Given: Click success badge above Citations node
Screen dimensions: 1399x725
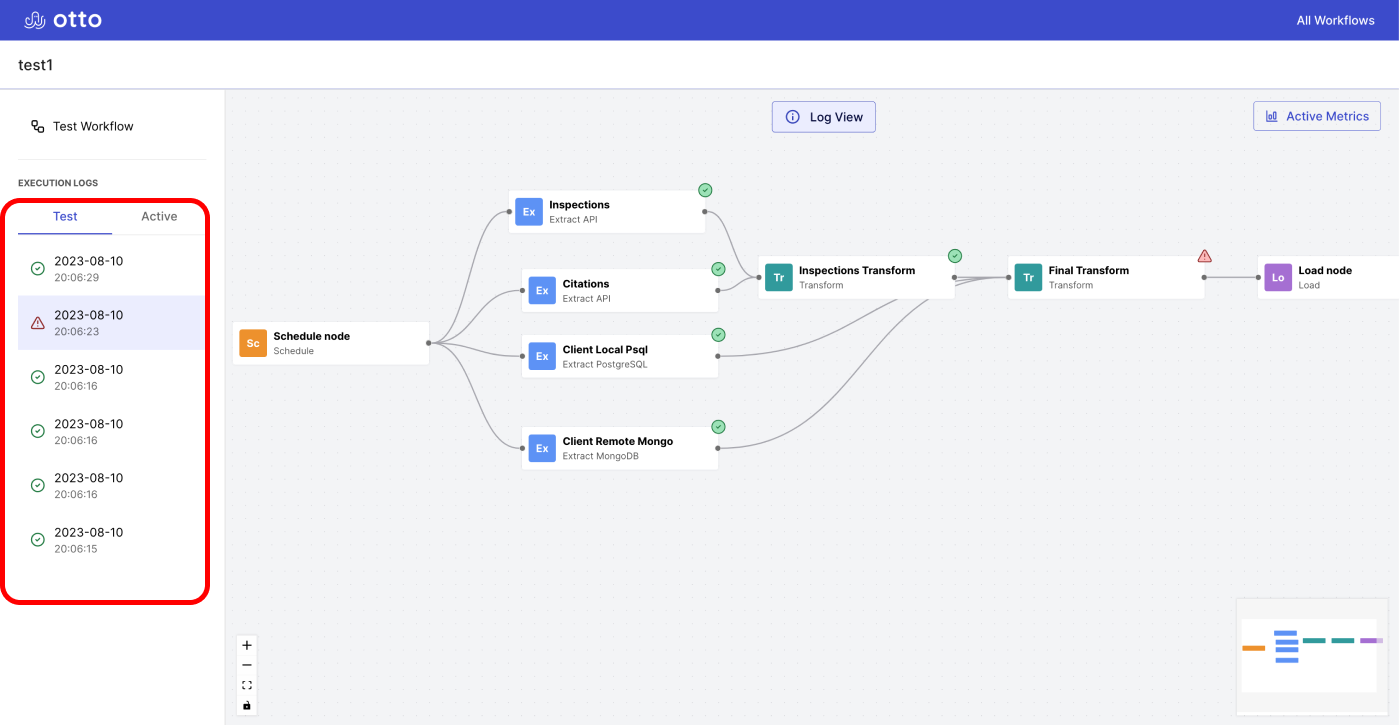Looking at the screenshot, I should pyautogui.click(x=718, y=269).
